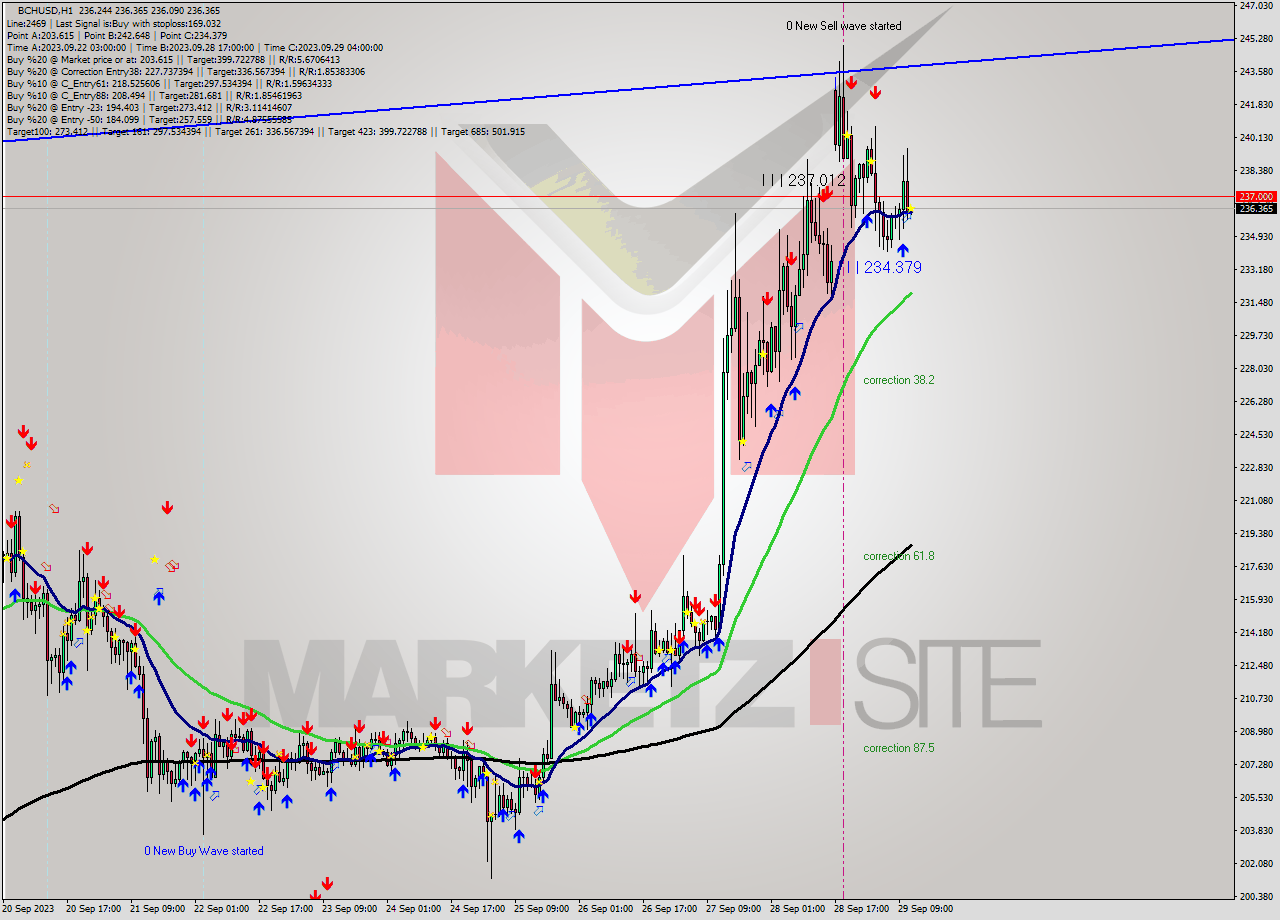1280x920 pixels.
Task: Click the 210.730 price axis value
Action: click(x=1255, y=699)
